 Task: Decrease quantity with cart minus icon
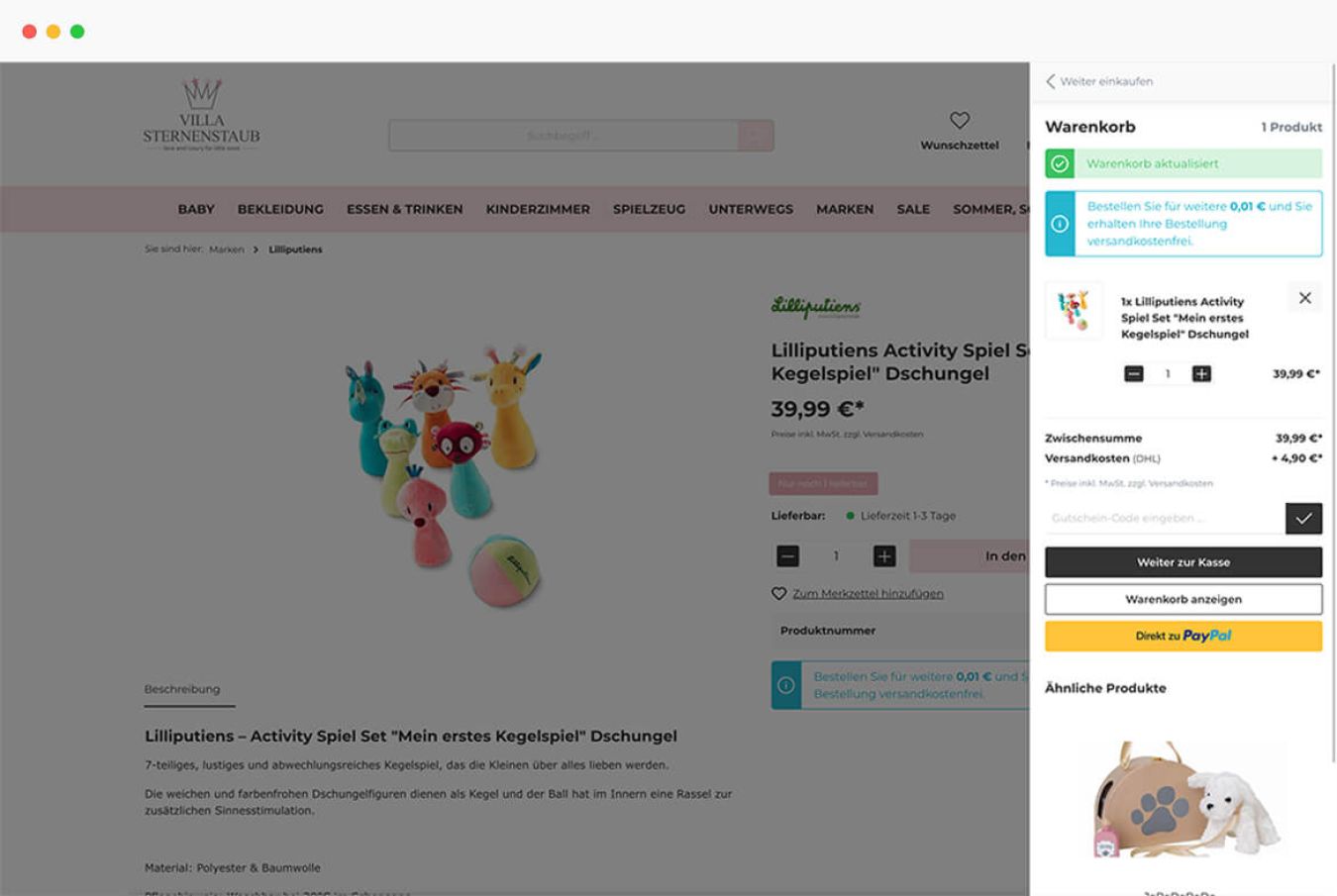(x=1134, y=373)
